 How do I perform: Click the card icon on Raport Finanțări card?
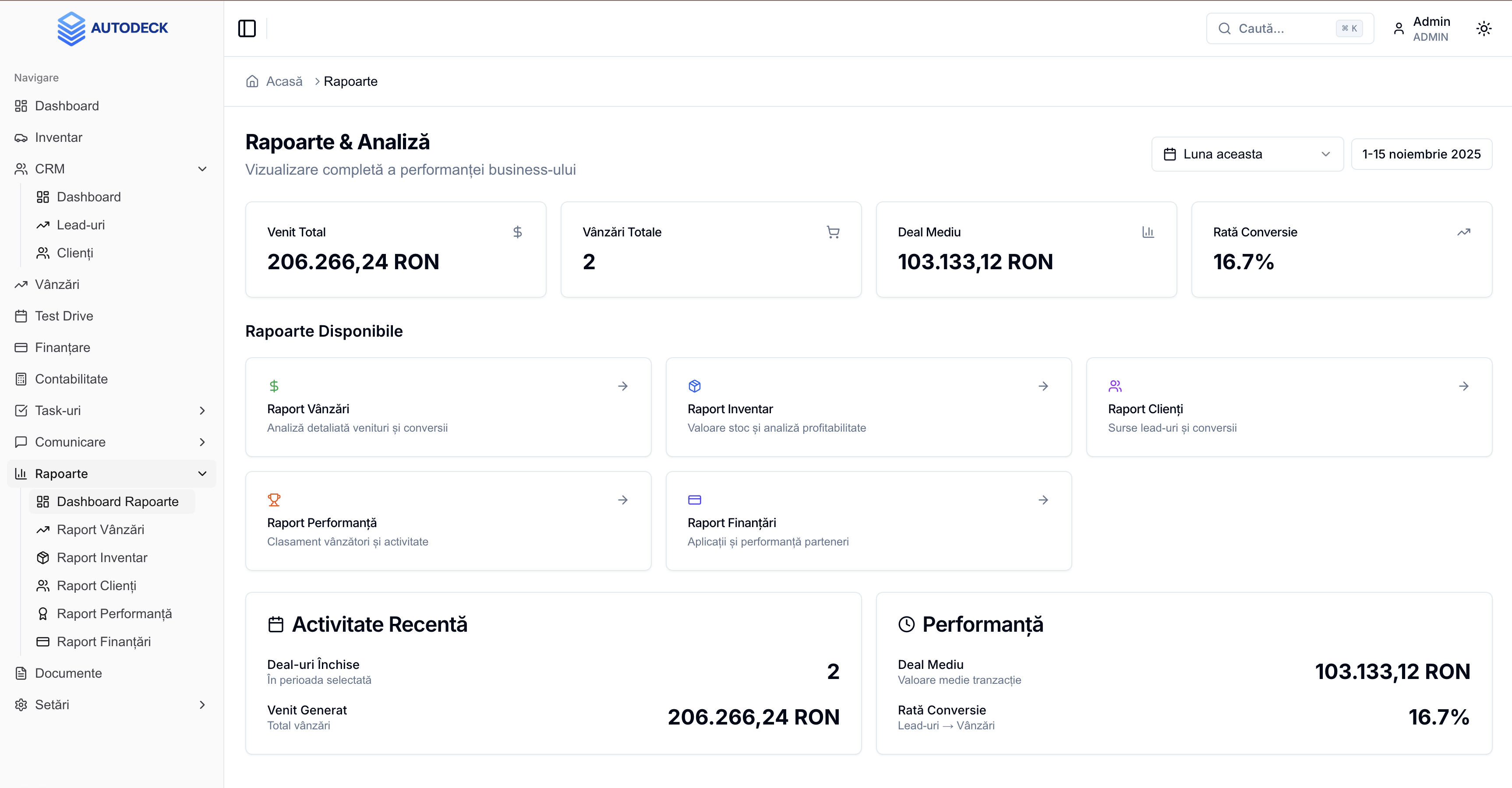[694, 500]
